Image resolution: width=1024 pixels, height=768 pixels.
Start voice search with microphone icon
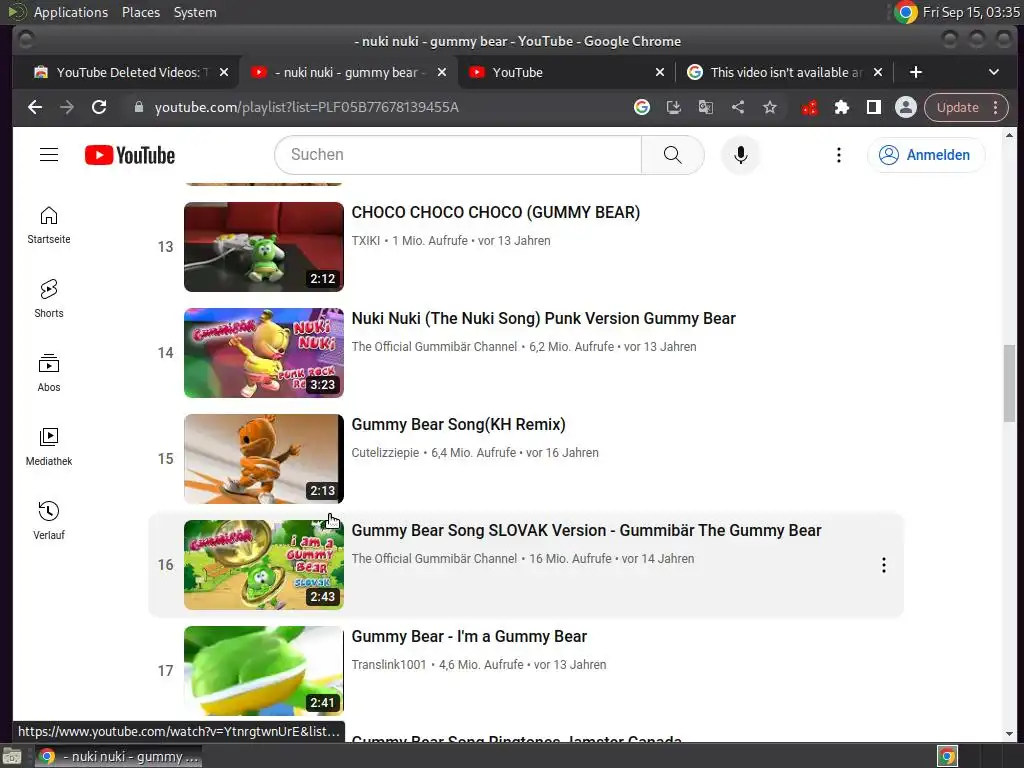[741, 155]
